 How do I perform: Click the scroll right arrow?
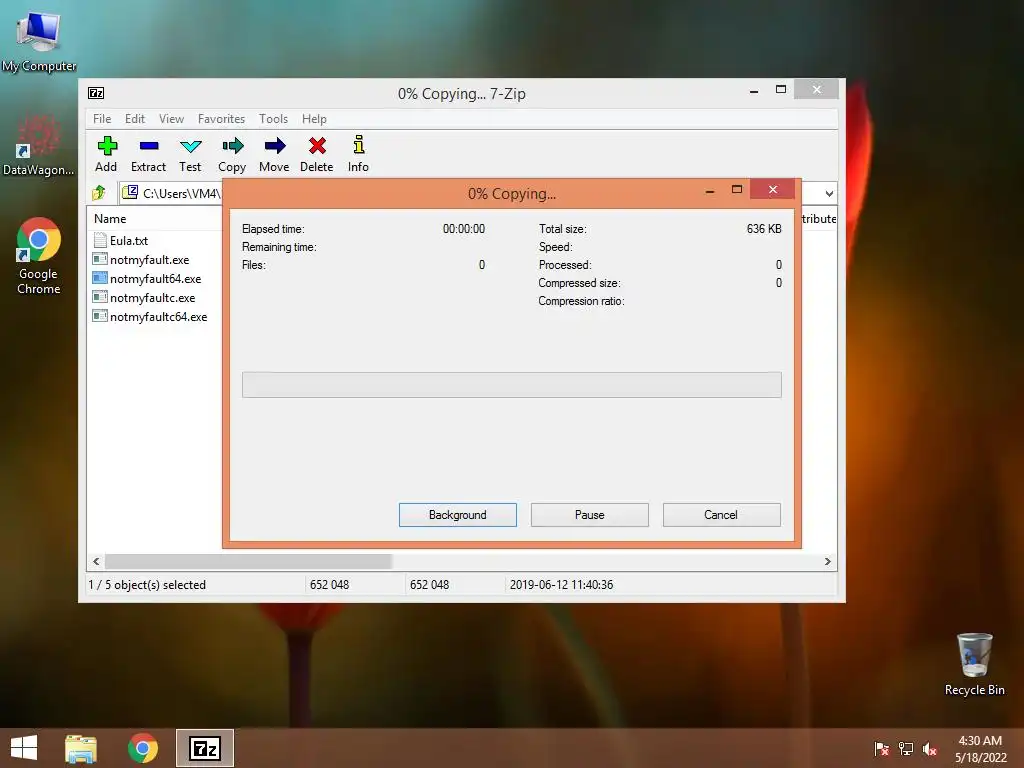pos(827,561)
